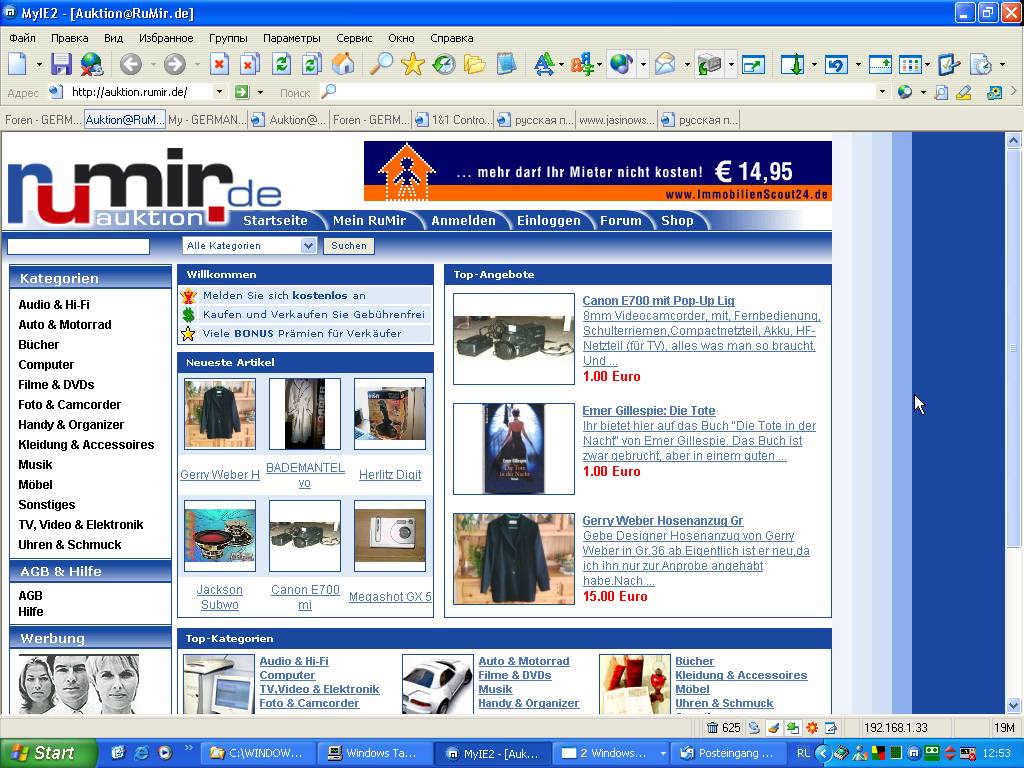Click the mail envelope toolbar icon
This screenshot has width=1024, height=768.
665,64
